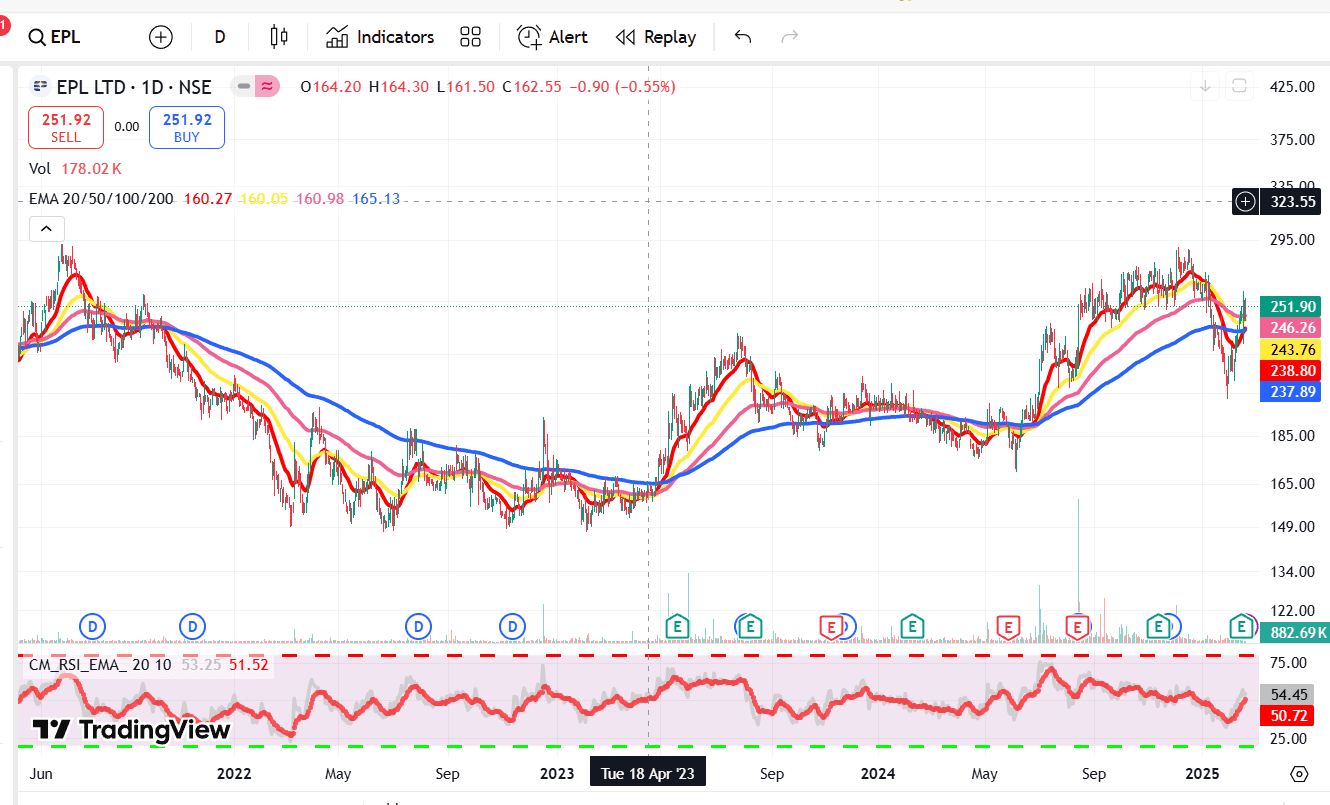This screenshot has height=805, width=1330.
Task: Click the rightmost green earnings E marker
Action: pos(1242,627)
